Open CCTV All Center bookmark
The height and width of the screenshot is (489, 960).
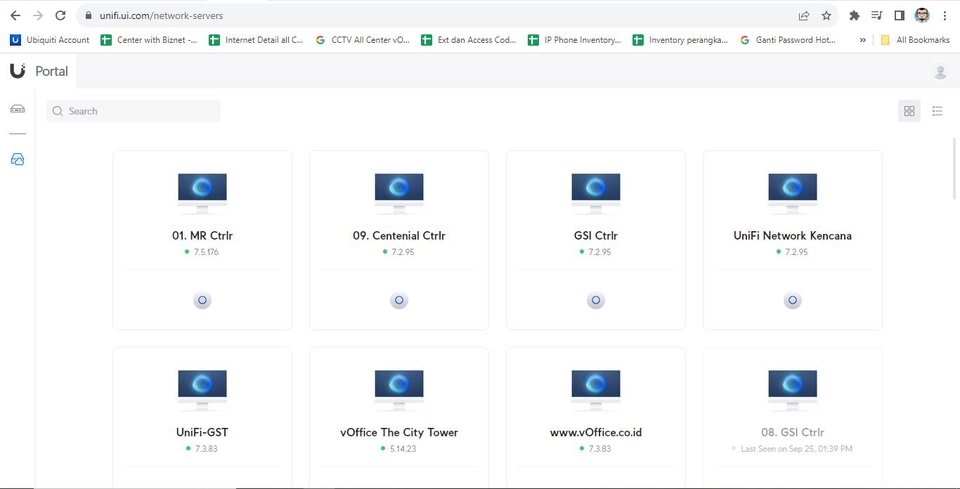click(x=362, y=40)
